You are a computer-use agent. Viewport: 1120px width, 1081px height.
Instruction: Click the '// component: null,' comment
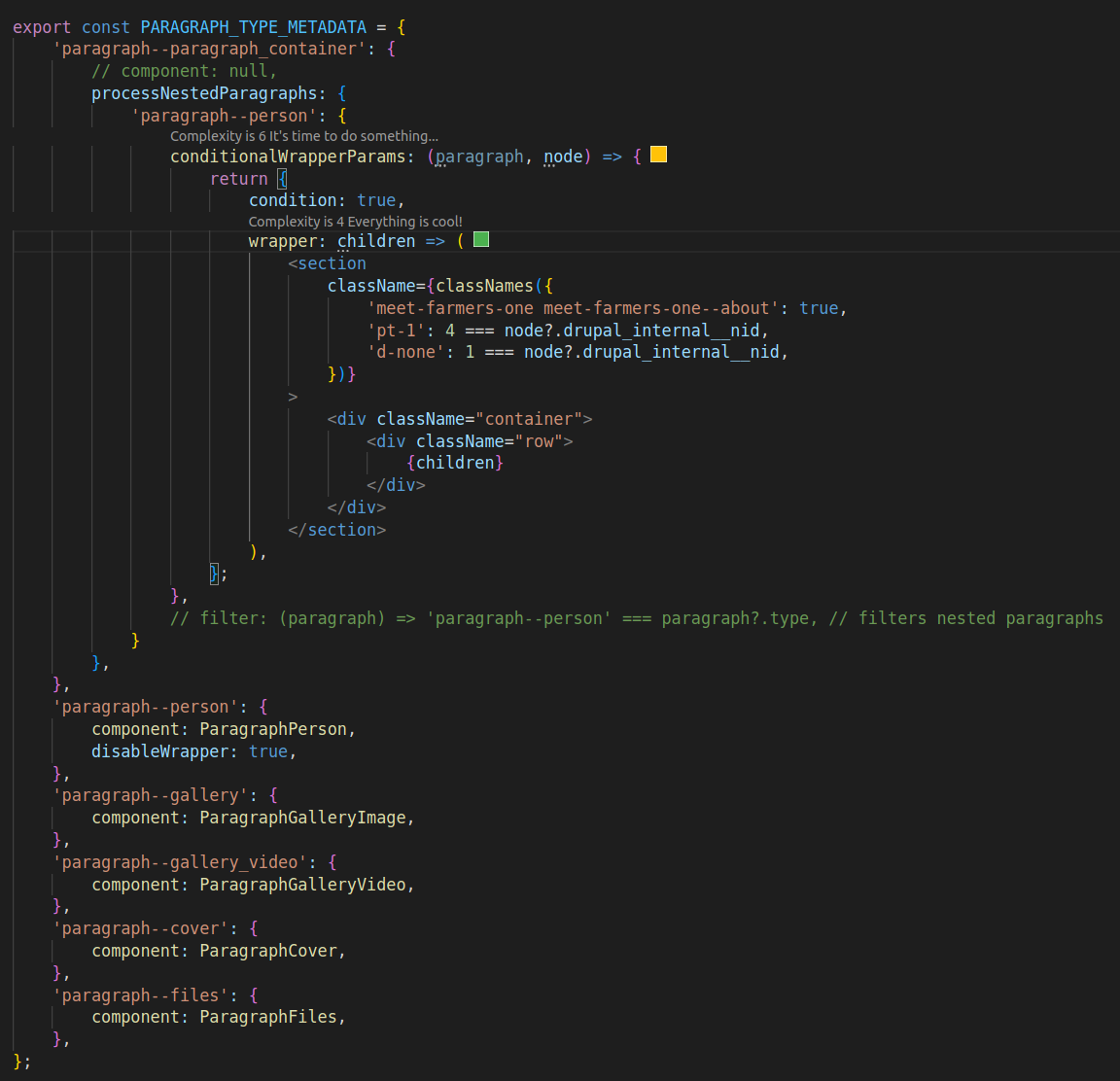tap(185, 71)
